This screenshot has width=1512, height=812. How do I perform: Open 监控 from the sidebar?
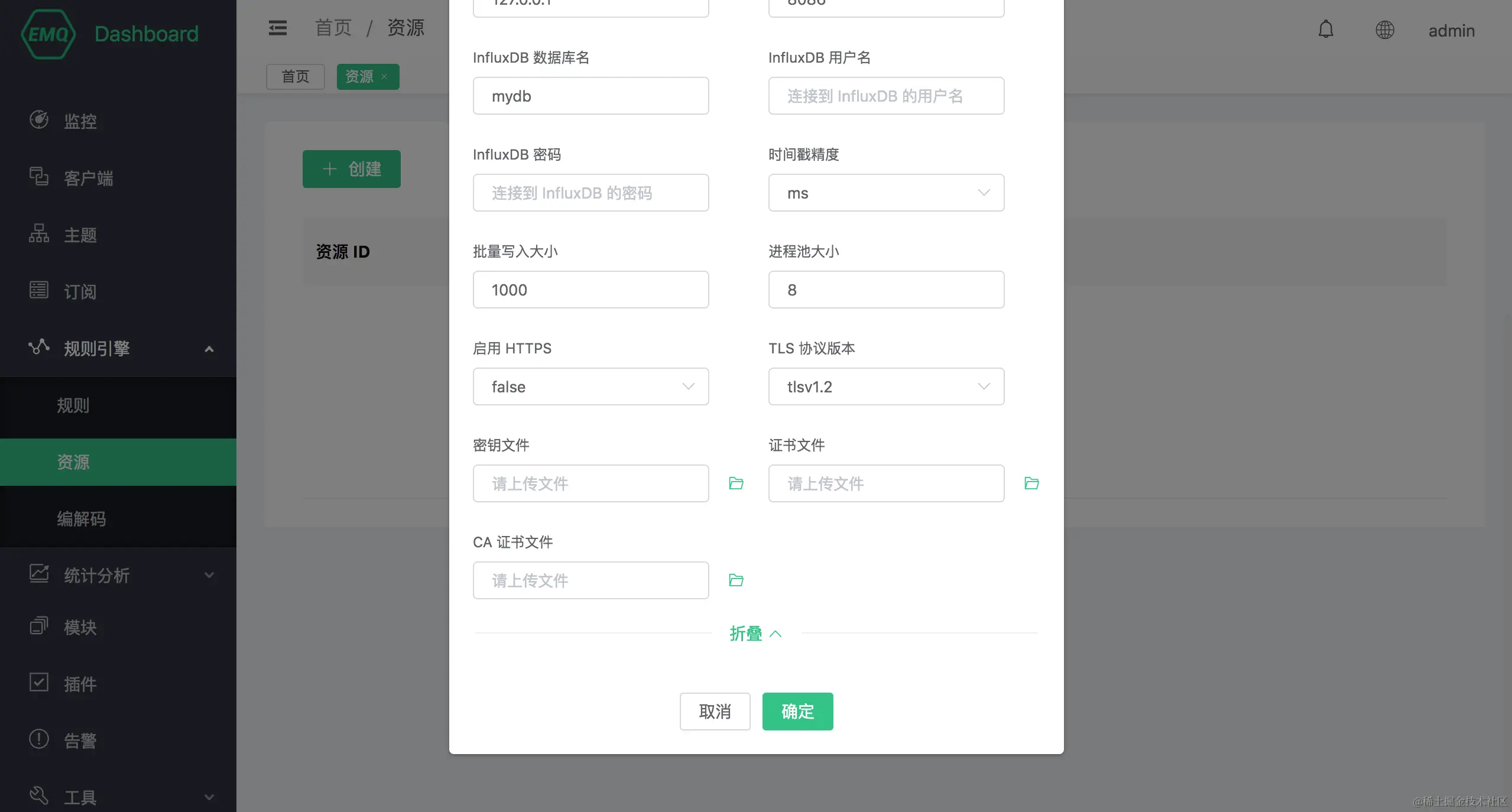[x=80, y=121]
